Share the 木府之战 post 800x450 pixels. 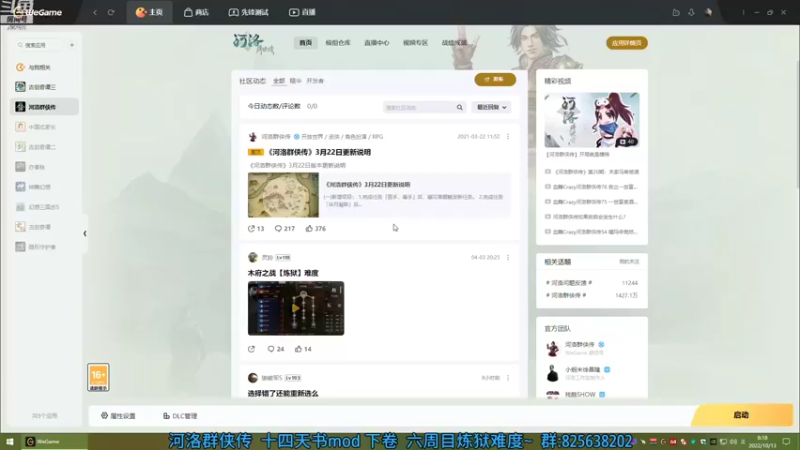pos(252,349)
